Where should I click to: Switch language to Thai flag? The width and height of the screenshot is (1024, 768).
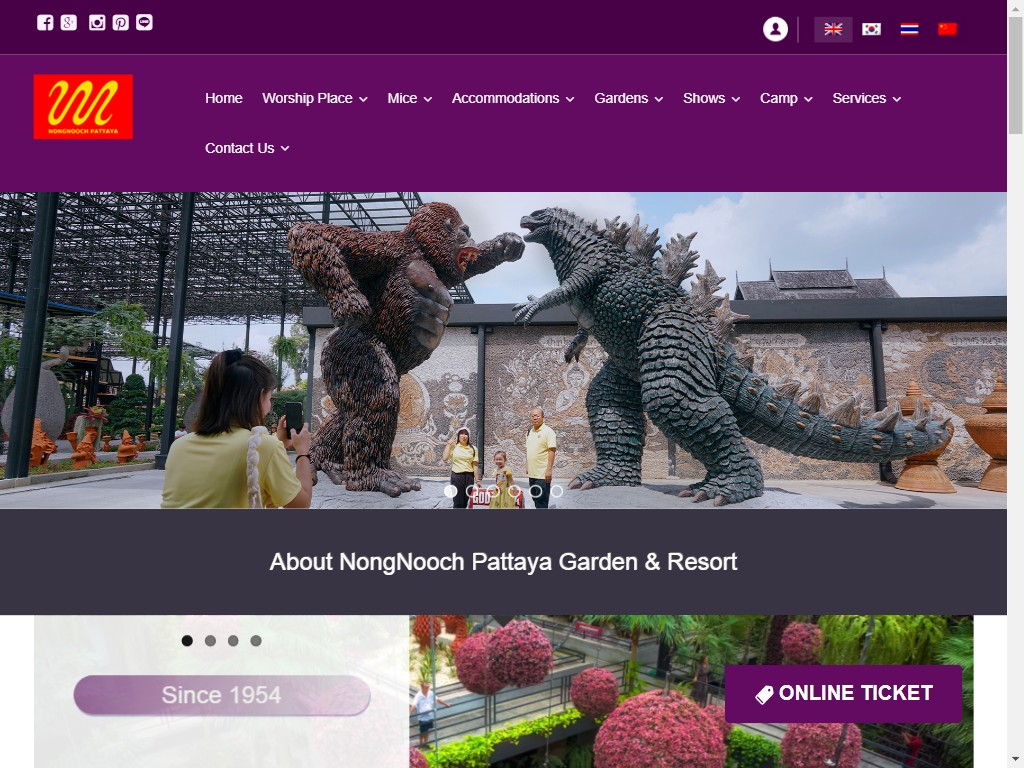[x=909, y=29]
